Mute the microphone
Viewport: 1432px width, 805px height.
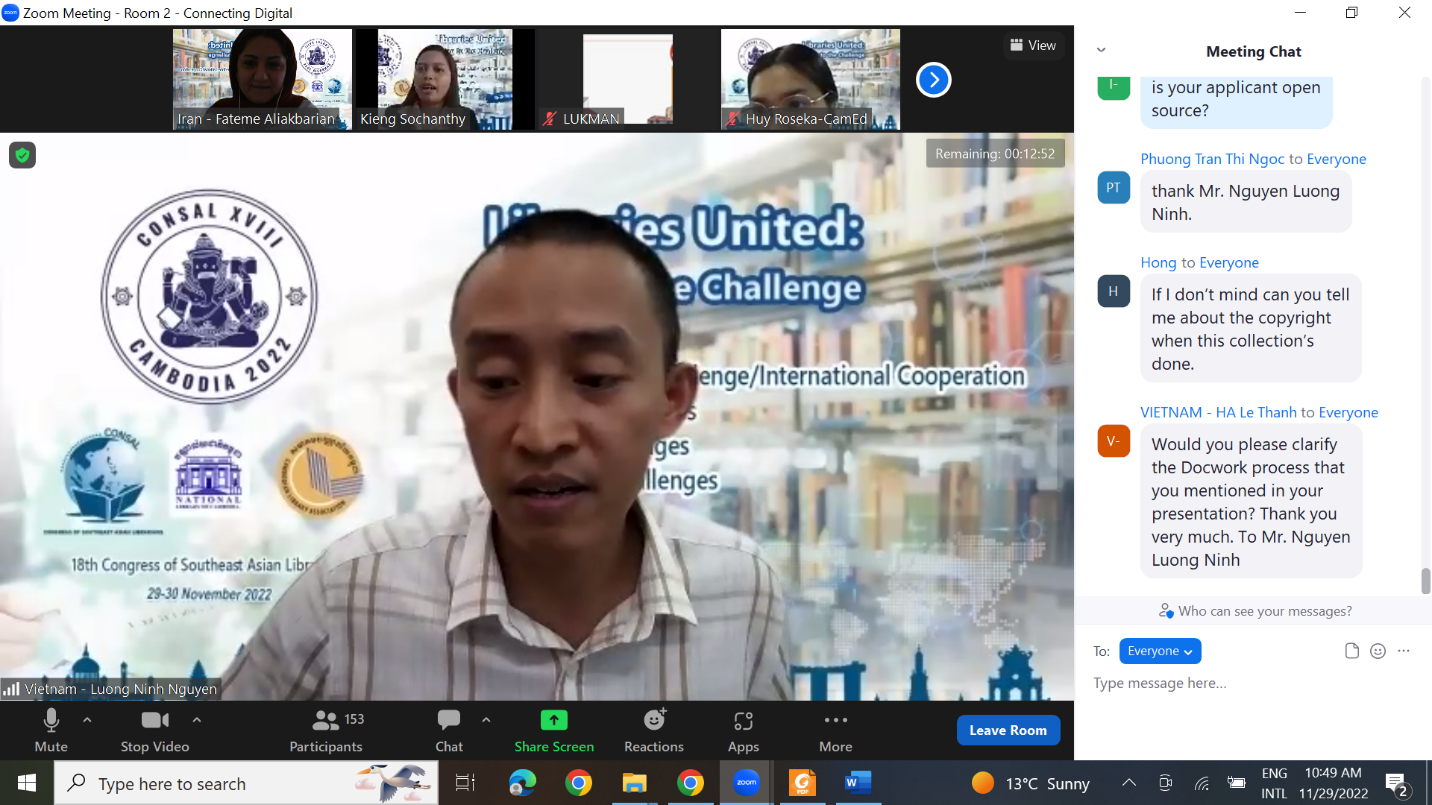click(51, 730)
